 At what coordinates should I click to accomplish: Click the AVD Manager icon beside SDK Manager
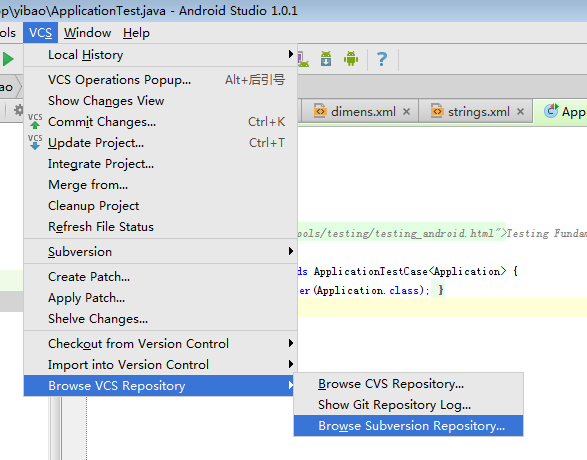(x=303, y=59)
